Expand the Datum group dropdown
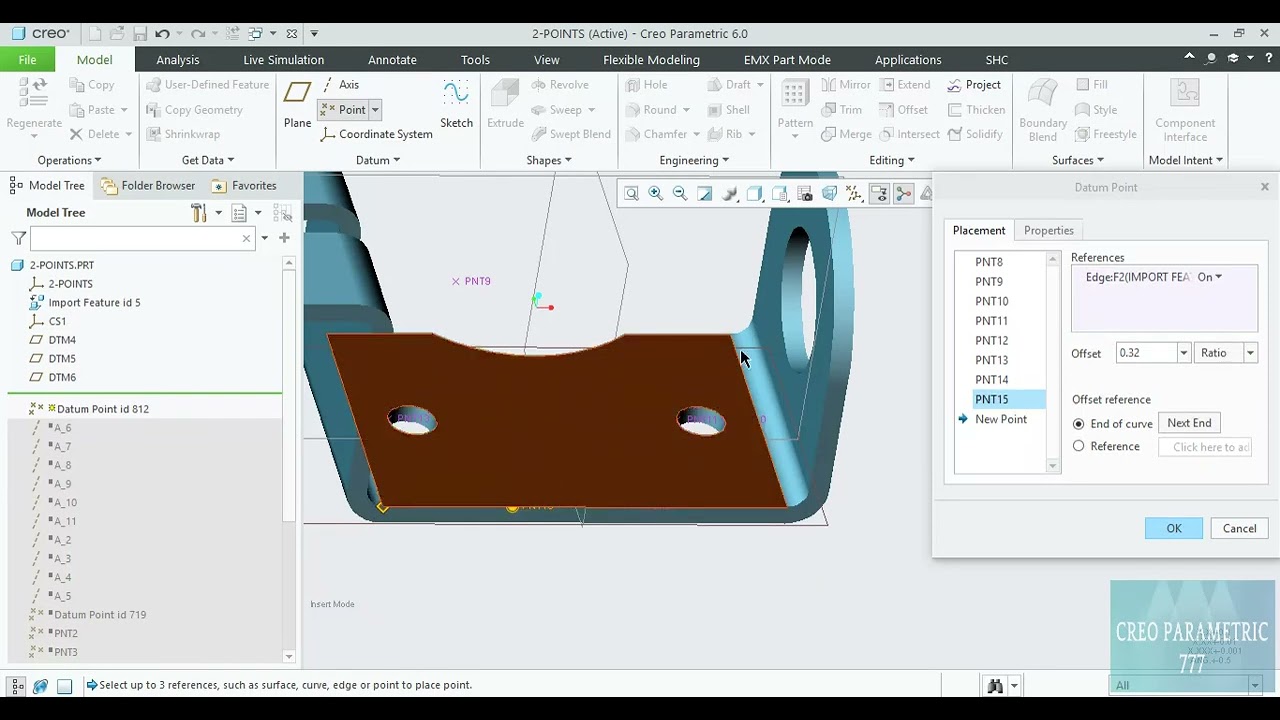This screenshot has height=720, width=1280. tap(378, 160)
